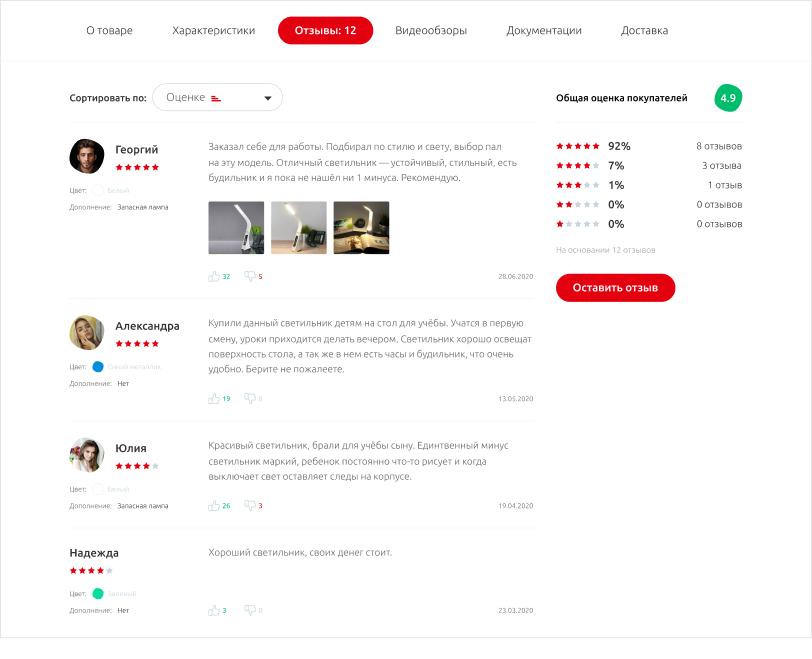Screen dimensions: 812x659
Task: Click Александра's blue color swatch
Action: [98, 367]
